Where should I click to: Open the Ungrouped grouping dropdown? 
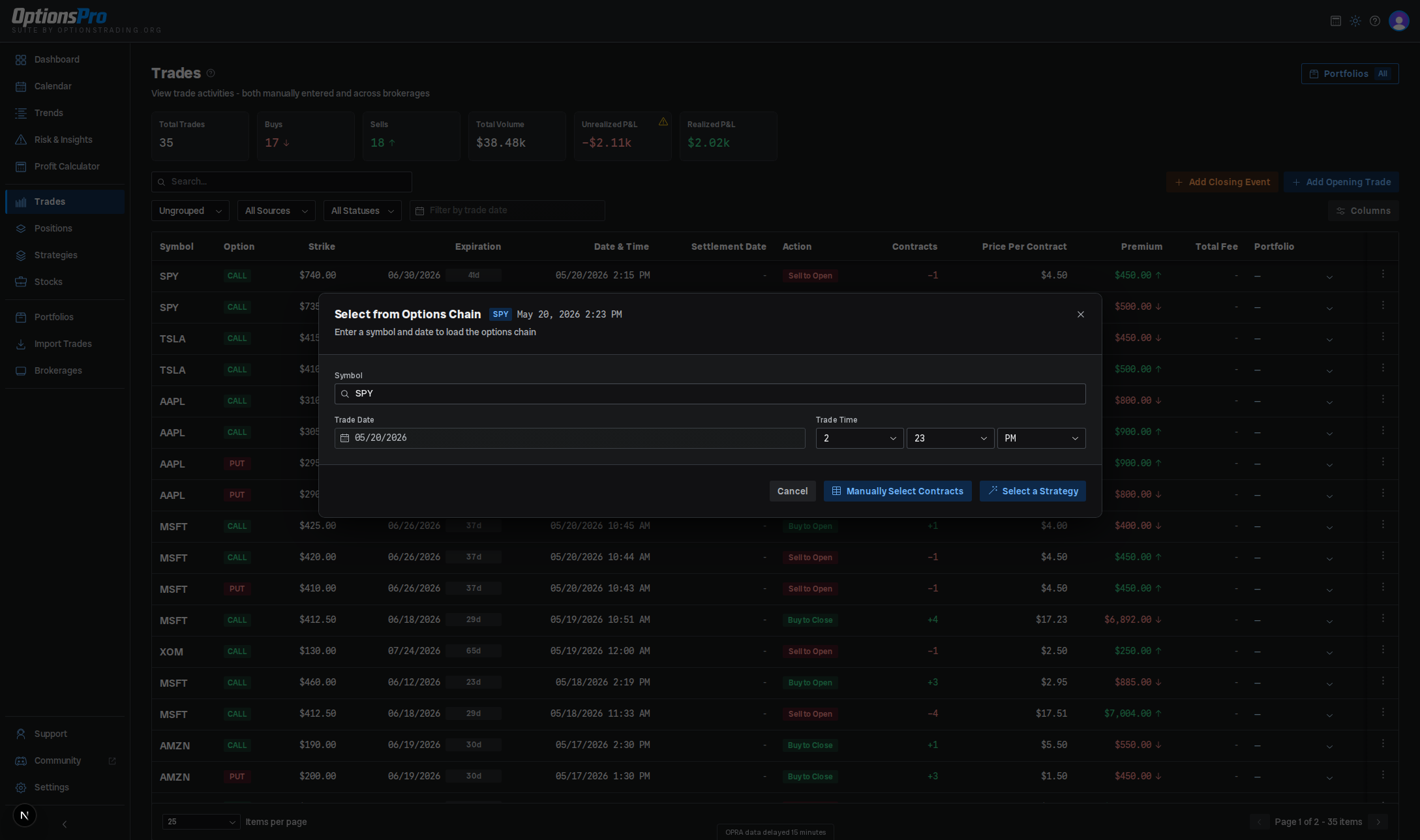[x=190, y=211]
